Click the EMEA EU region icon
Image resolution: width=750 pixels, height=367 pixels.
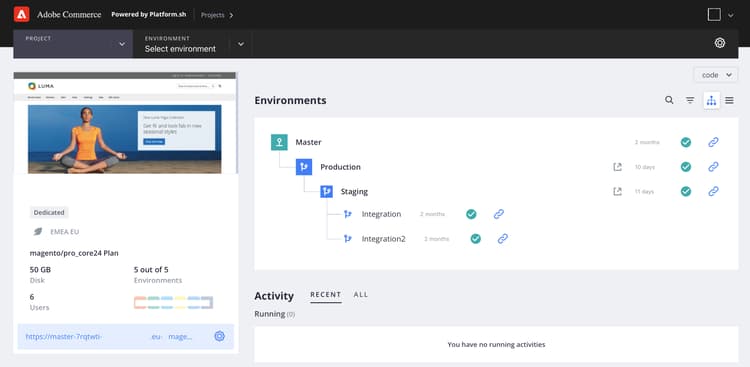pos(37,232)
